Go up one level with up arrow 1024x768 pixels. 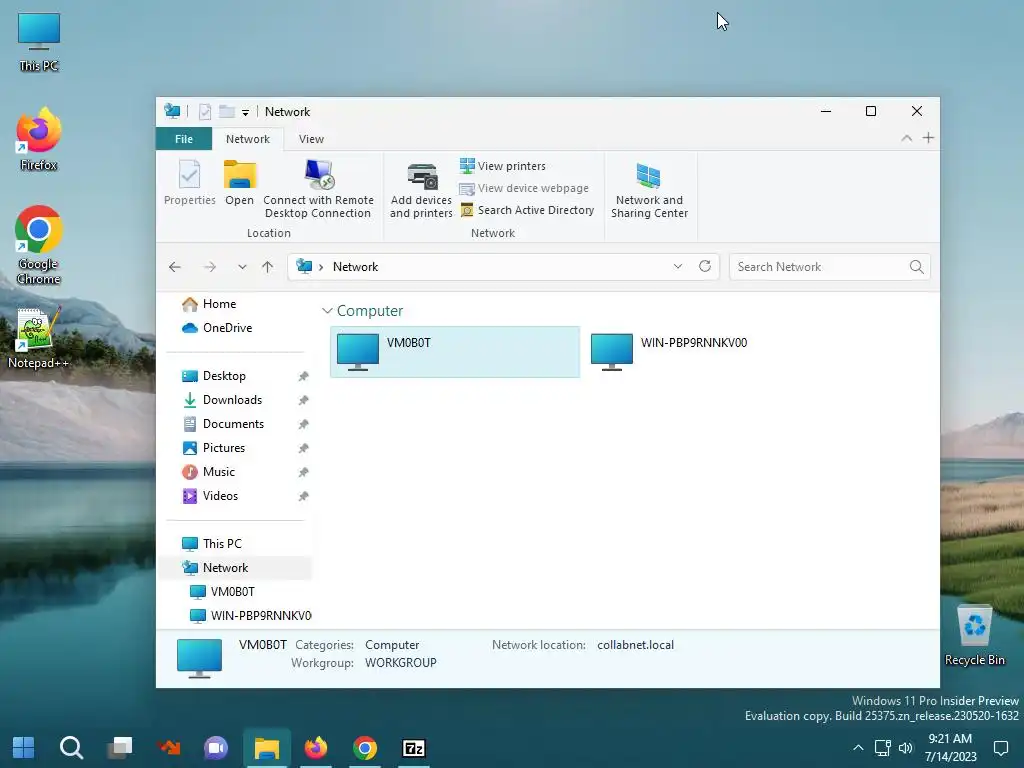(x=267, y=266)
